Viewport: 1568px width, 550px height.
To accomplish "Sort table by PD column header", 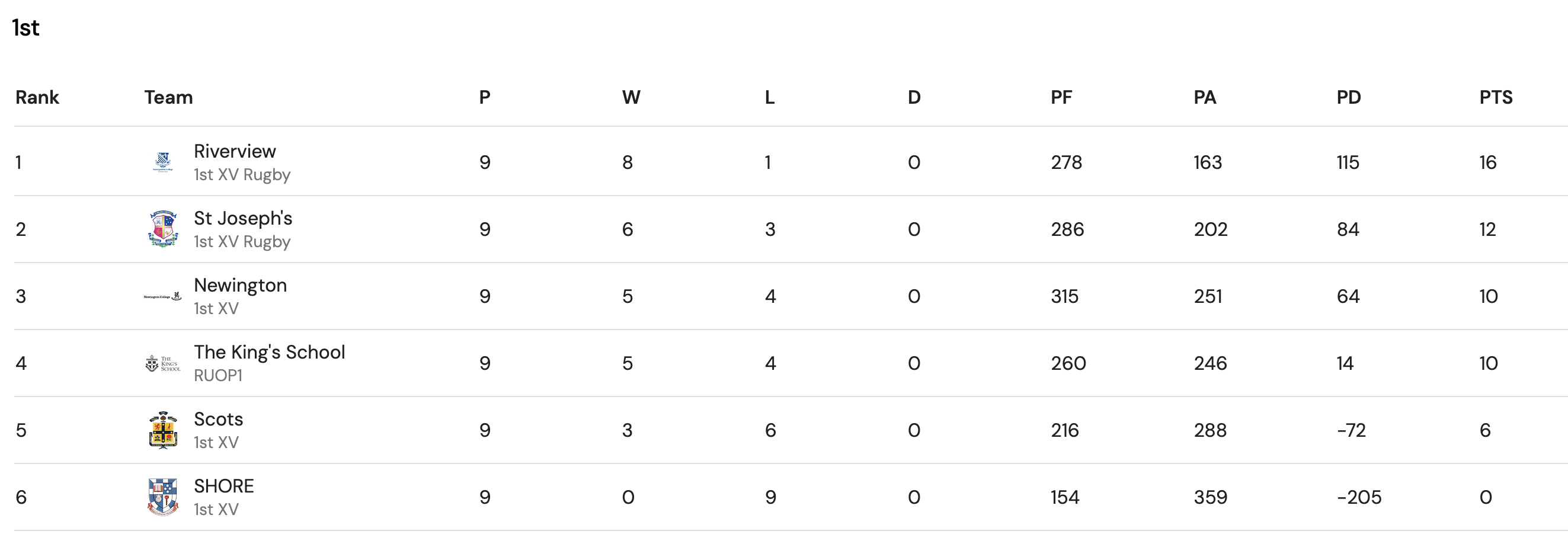I will [x=1348, y=97].
